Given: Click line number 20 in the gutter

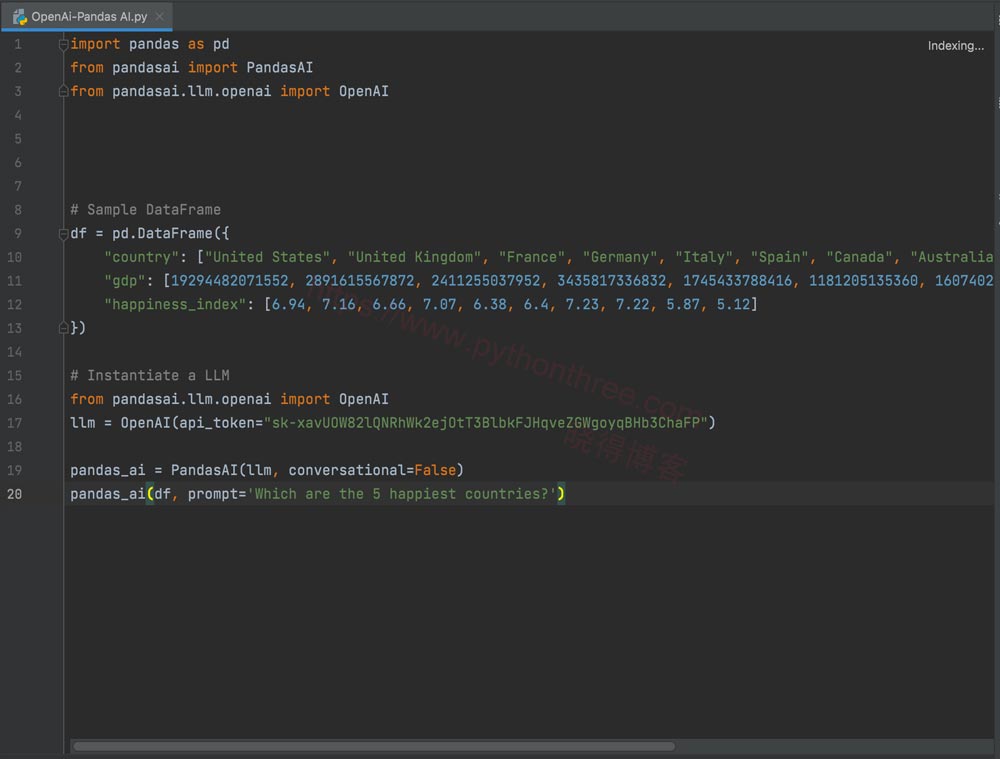Looking at the screenshot, I should pos(15,494).
